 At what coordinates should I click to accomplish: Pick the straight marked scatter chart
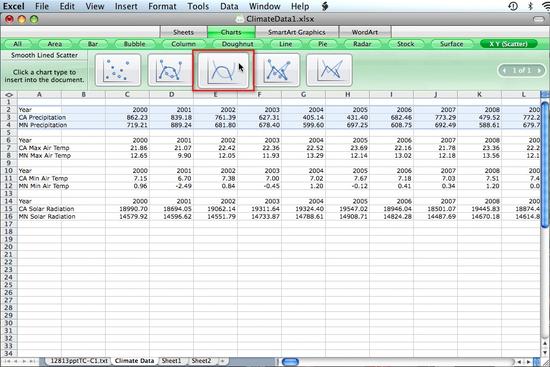277,70
